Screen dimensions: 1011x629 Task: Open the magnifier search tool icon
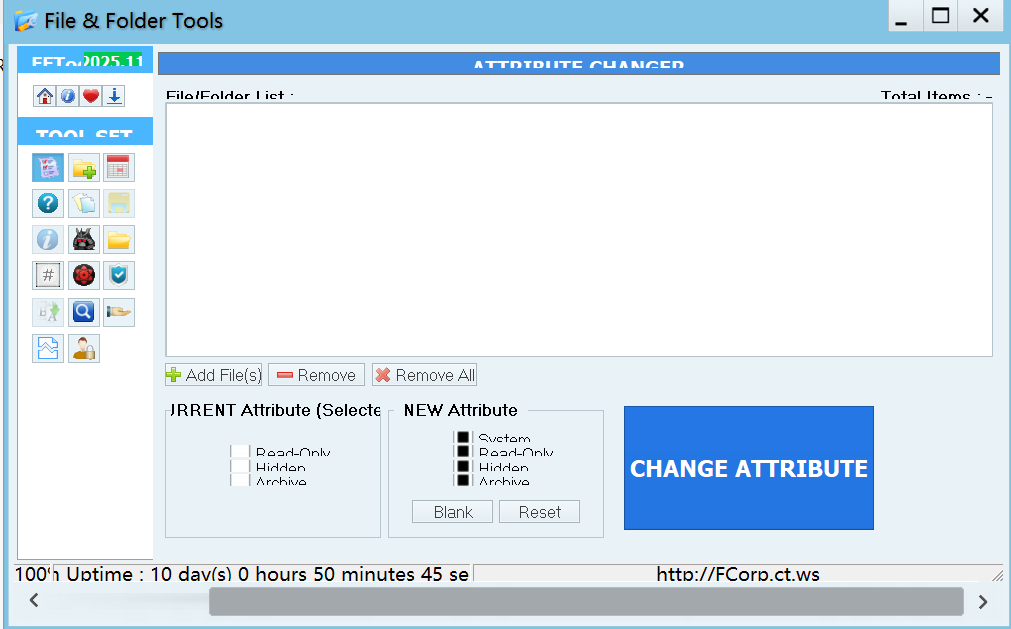point(84,312)
